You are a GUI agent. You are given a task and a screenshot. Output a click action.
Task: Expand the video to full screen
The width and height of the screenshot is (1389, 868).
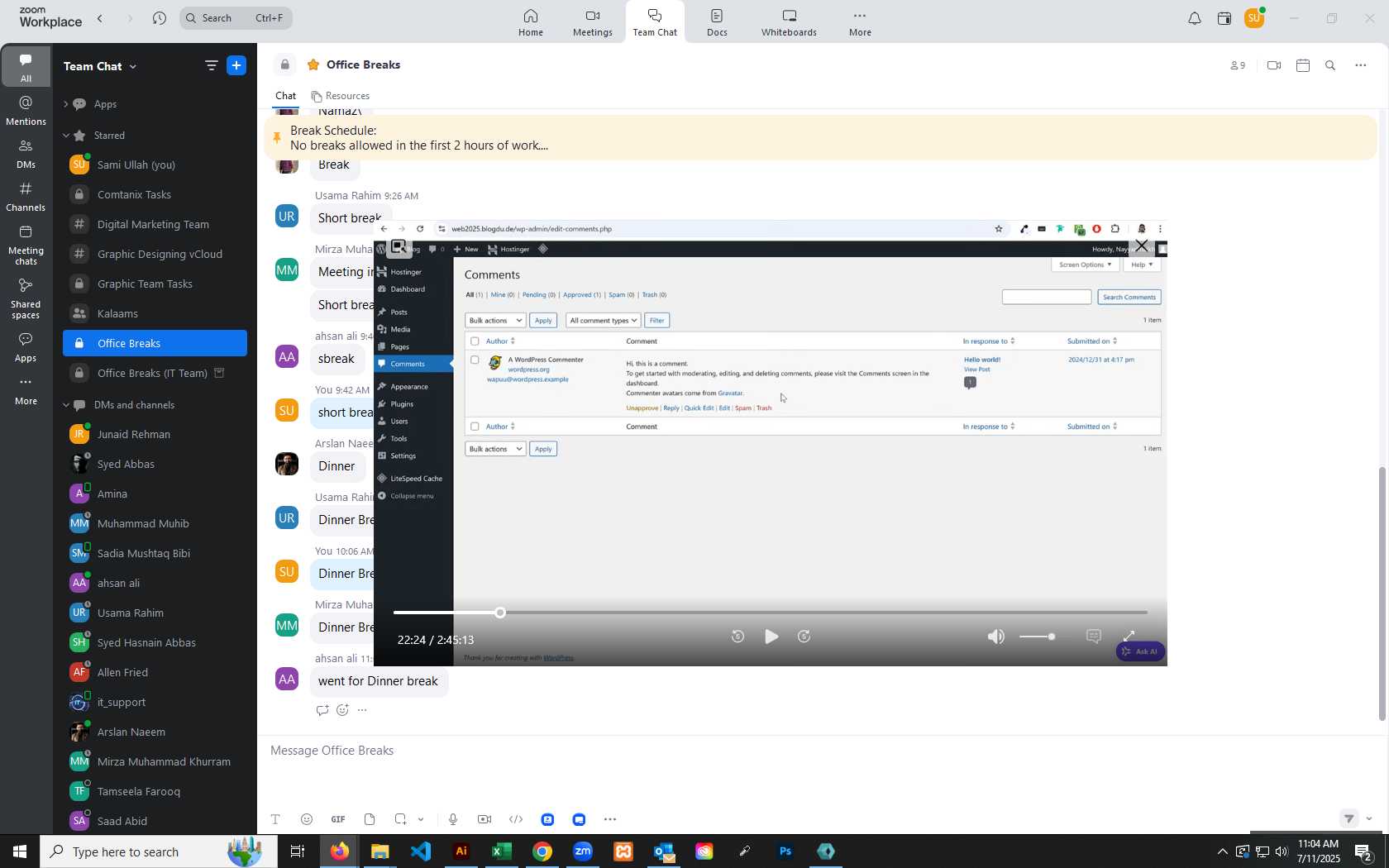(x=1129, y=636)
